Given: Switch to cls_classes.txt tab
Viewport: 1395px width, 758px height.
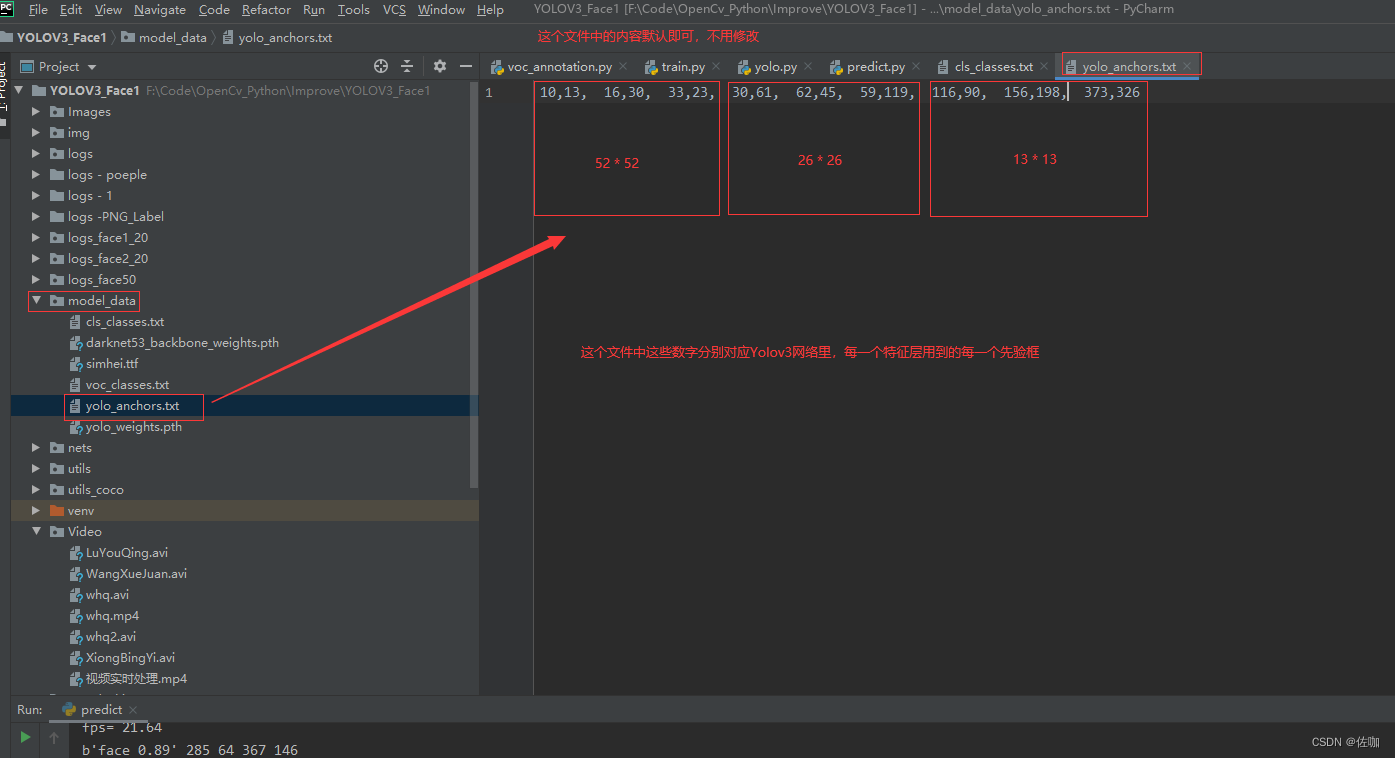Looking at the screenshot, I should point(993,67).
